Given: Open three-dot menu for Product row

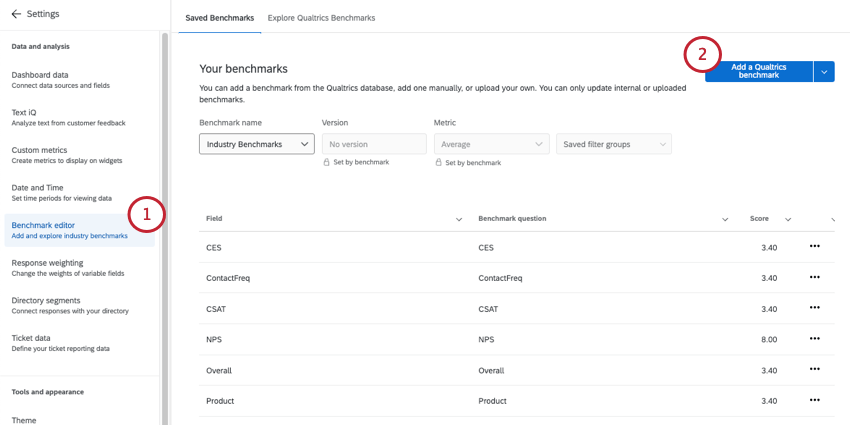Looking at the screenshot, I should coord(814,400).
